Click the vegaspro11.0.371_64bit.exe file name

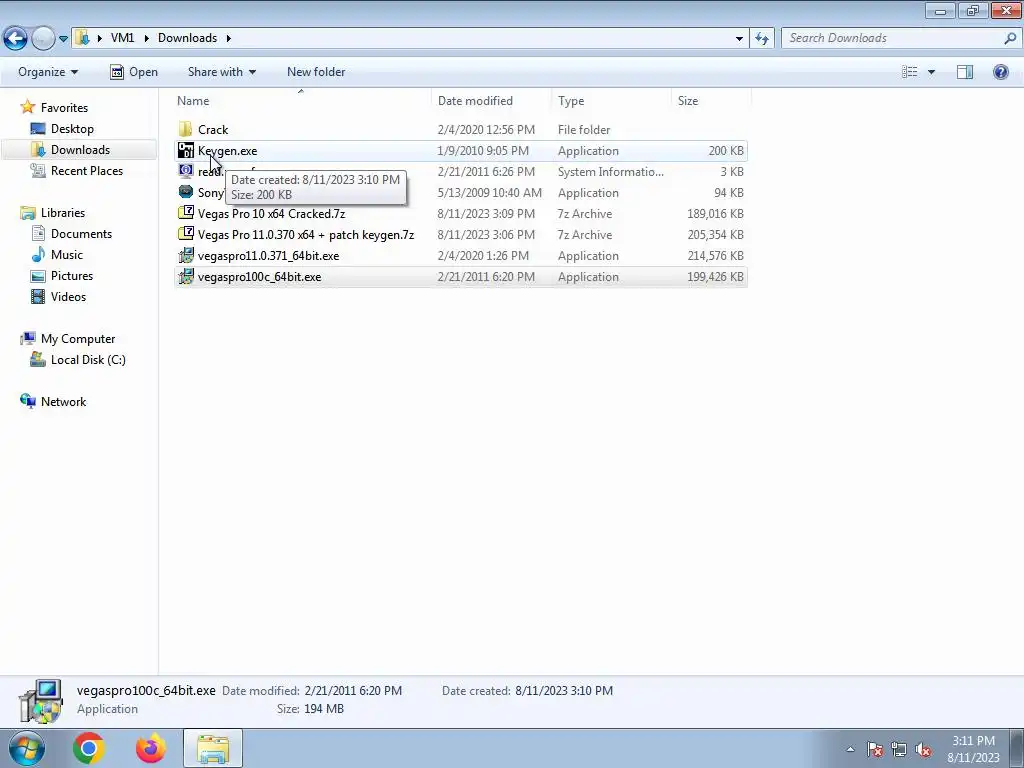268,256
